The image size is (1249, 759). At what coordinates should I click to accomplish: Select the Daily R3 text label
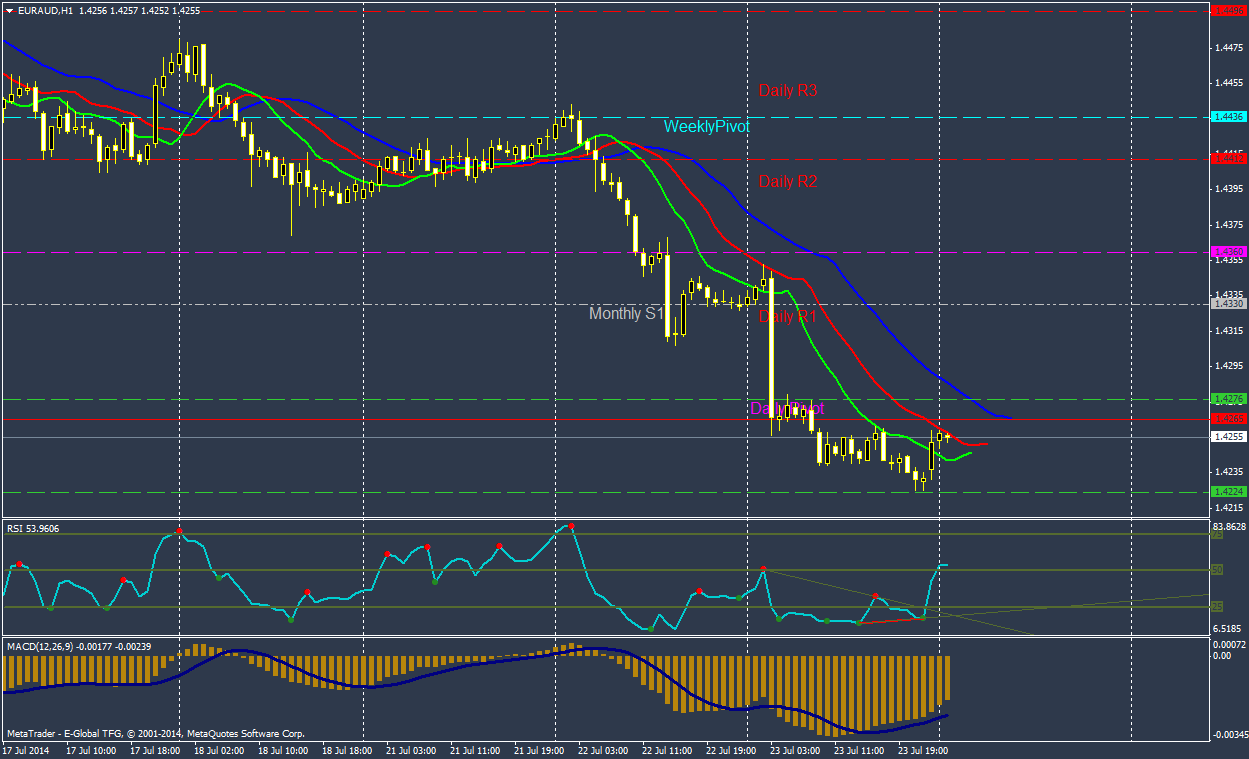click(x=787, y=90)
